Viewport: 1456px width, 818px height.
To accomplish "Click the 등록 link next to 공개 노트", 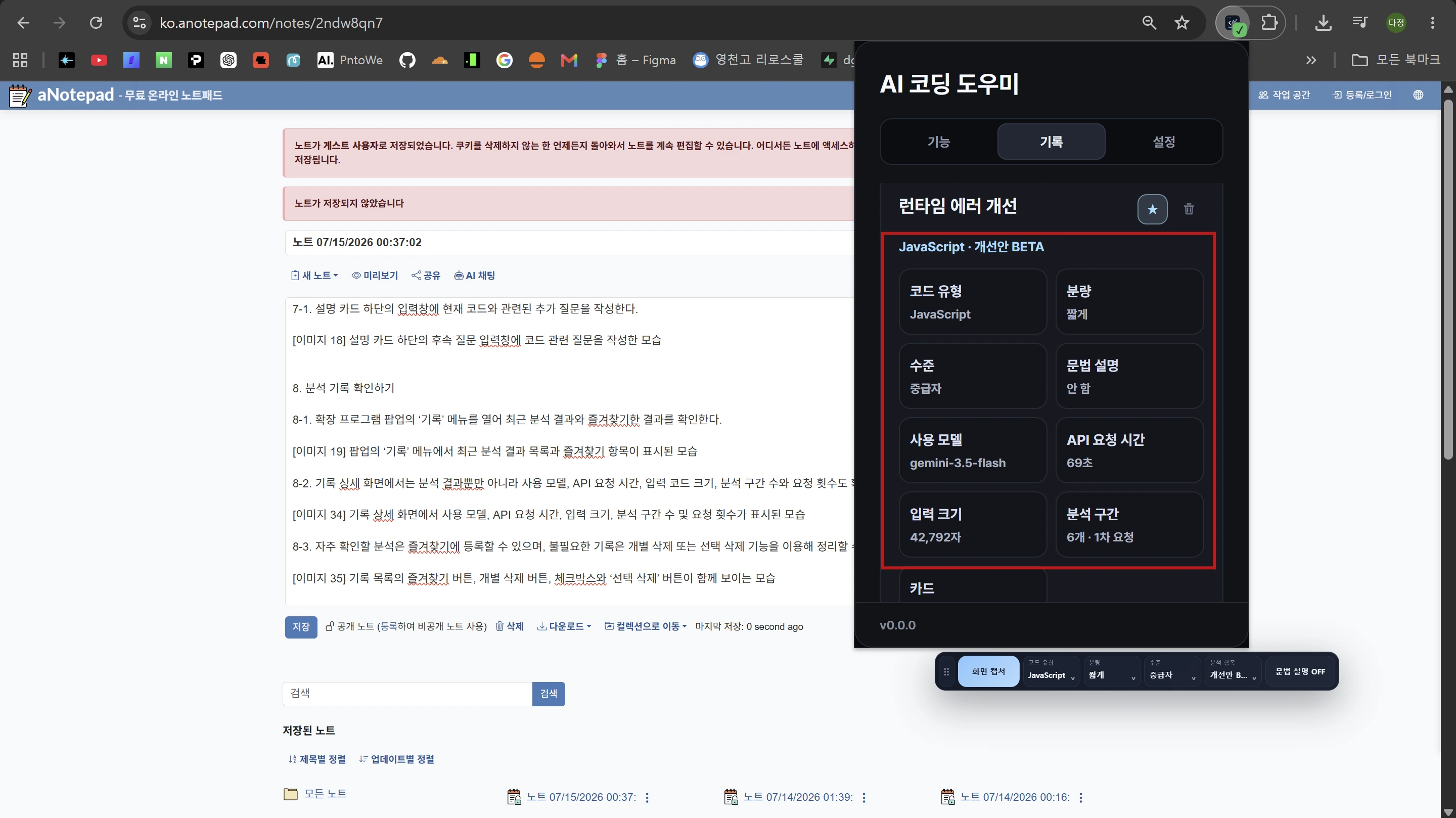I will tap(389, 626).
